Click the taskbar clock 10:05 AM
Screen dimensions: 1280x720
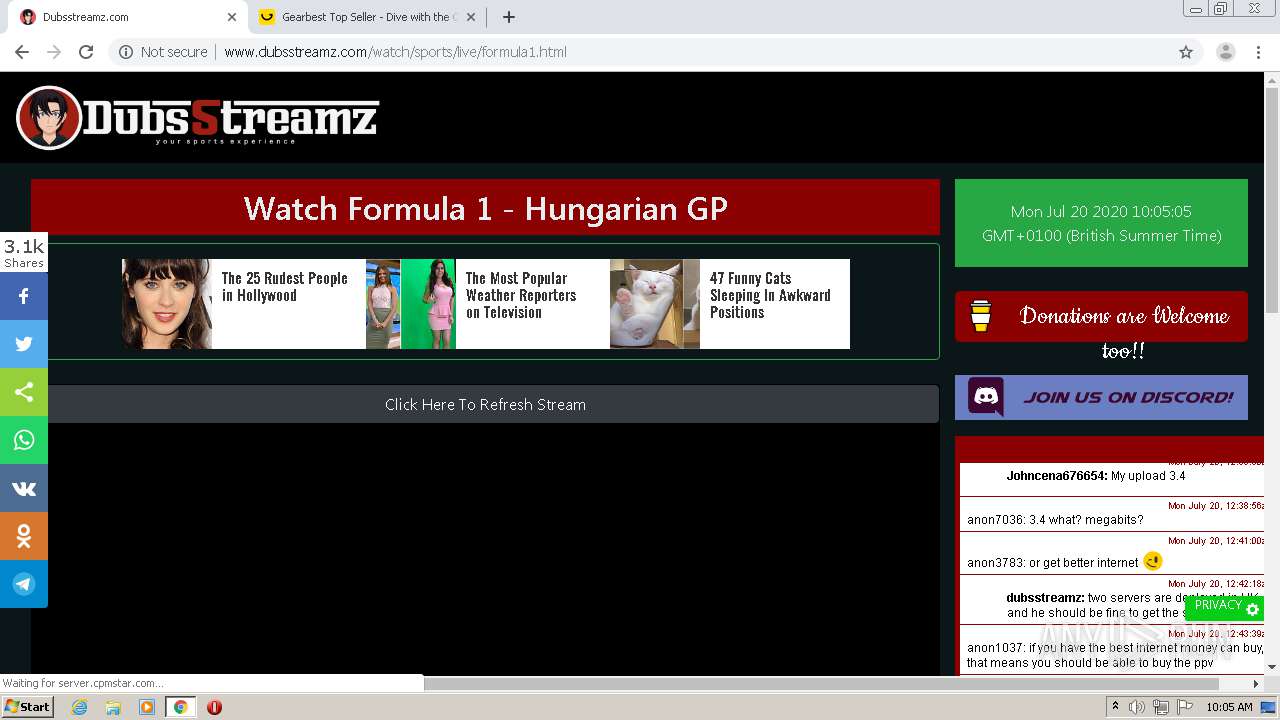(1229, 707)
